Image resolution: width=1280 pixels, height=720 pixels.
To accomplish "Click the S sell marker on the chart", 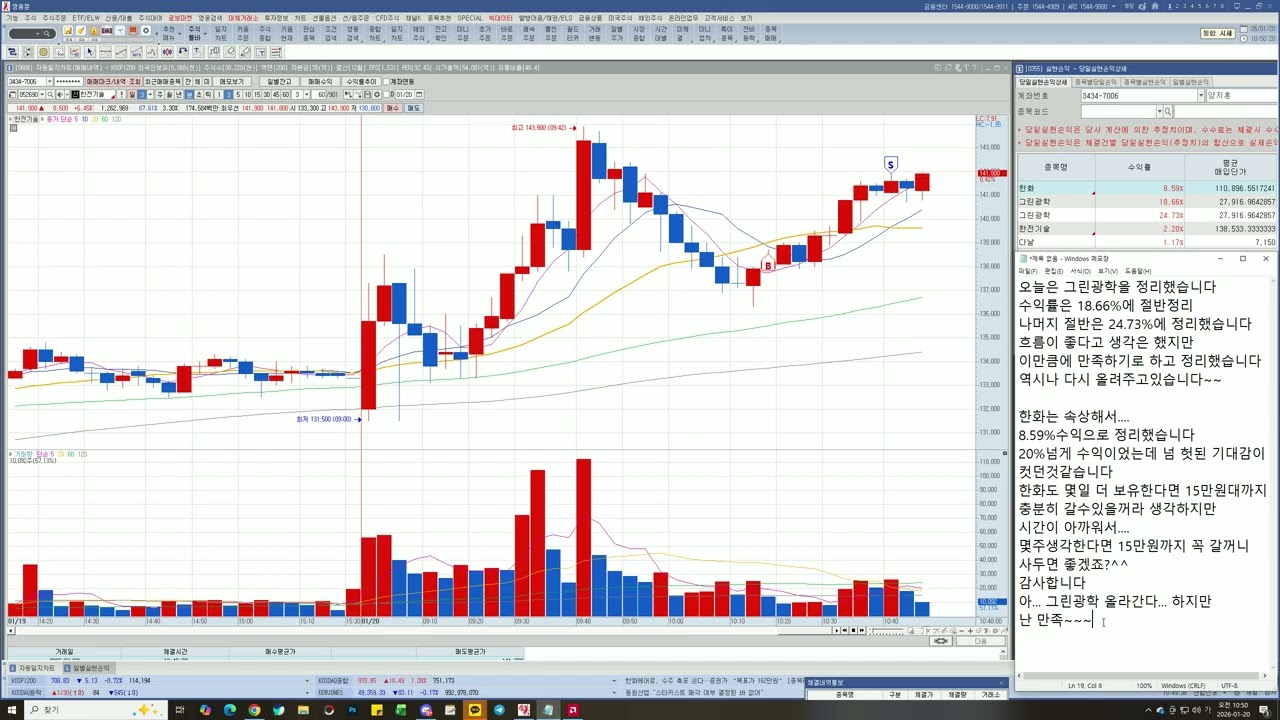I will point(890,164).
